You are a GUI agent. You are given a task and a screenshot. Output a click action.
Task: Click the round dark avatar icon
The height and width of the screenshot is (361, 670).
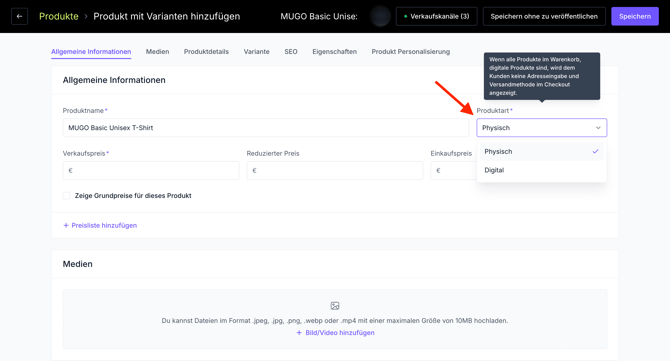(380, 16)
